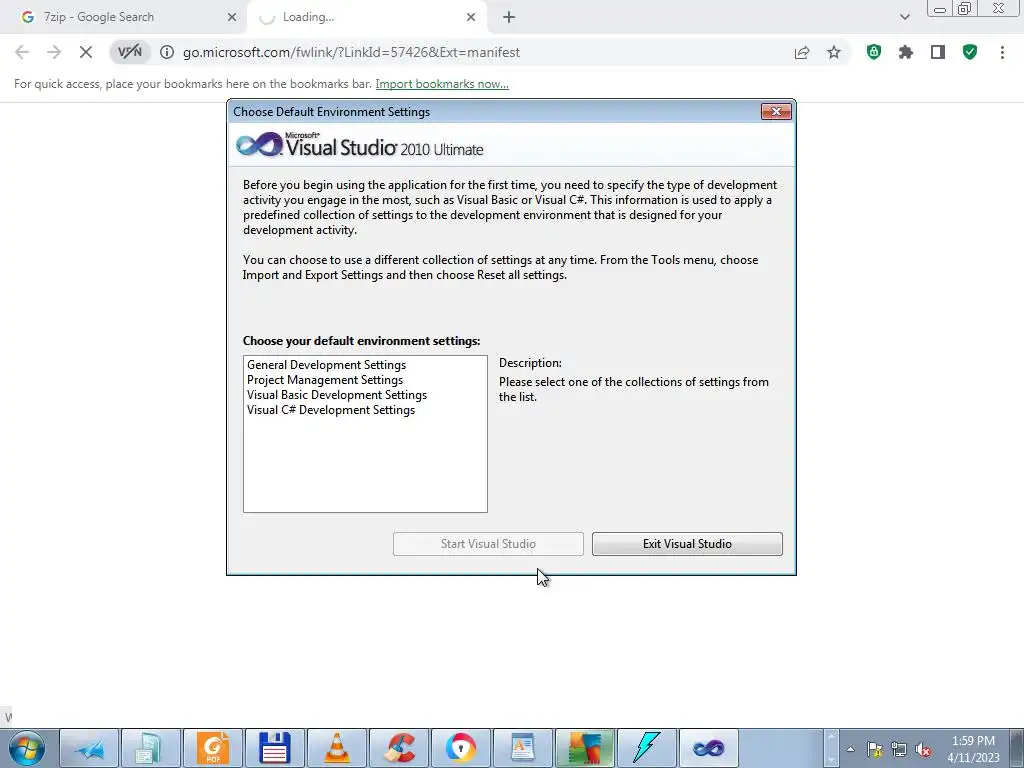Viewport: 1024px width, 768px height.
Task: Close the Loading... tab
Action: point(471,17)
